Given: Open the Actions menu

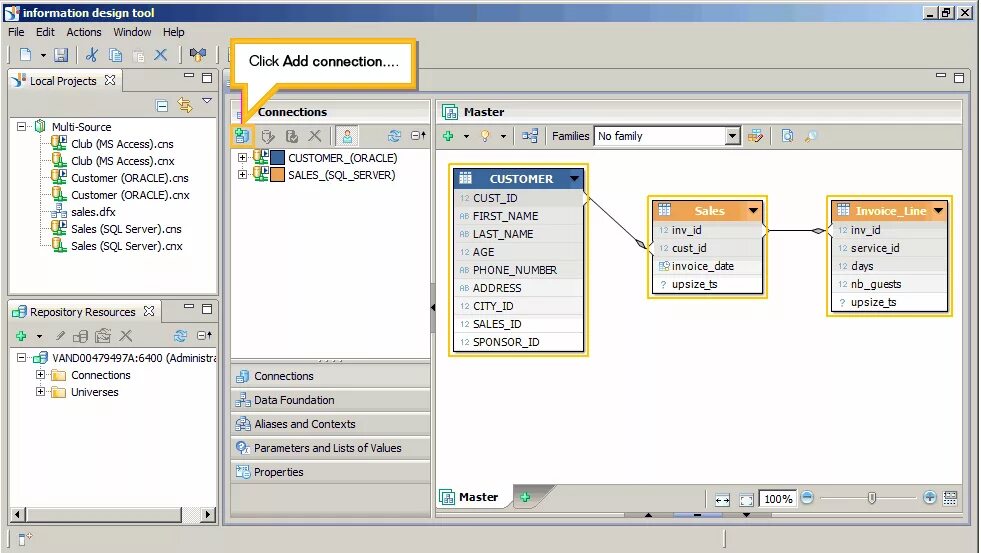Looking at the screenshot, I should pyautogui.click(x=84, y=32).
